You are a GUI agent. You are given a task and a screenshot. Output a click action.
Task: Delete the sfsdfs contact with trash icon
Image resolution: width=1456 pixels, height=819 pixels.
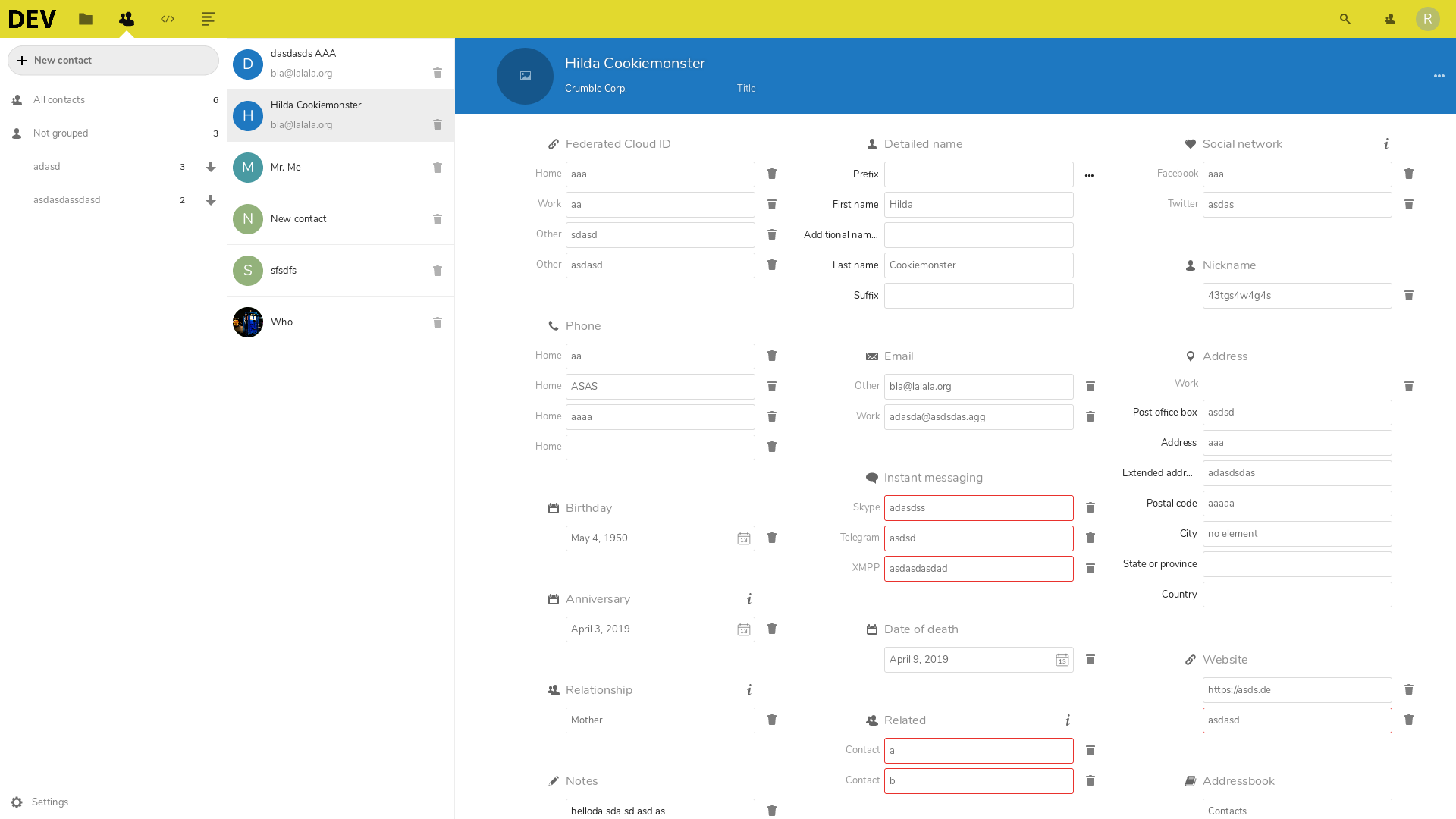click(x=438, y=271)
